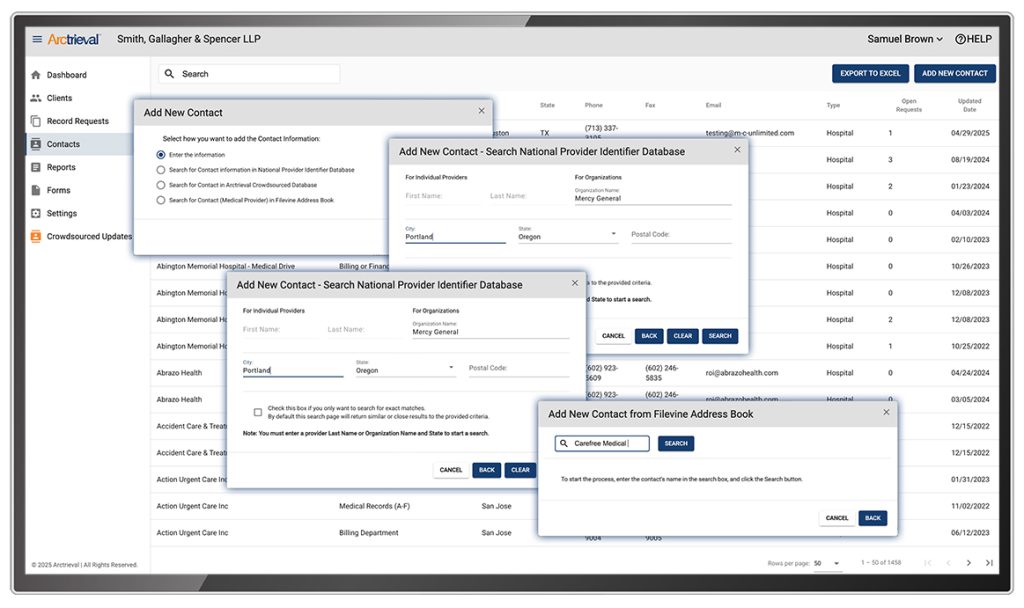Select 'Search for Contact in Arctrieval Crowdsourced Database' option

[x=161, y=185]
